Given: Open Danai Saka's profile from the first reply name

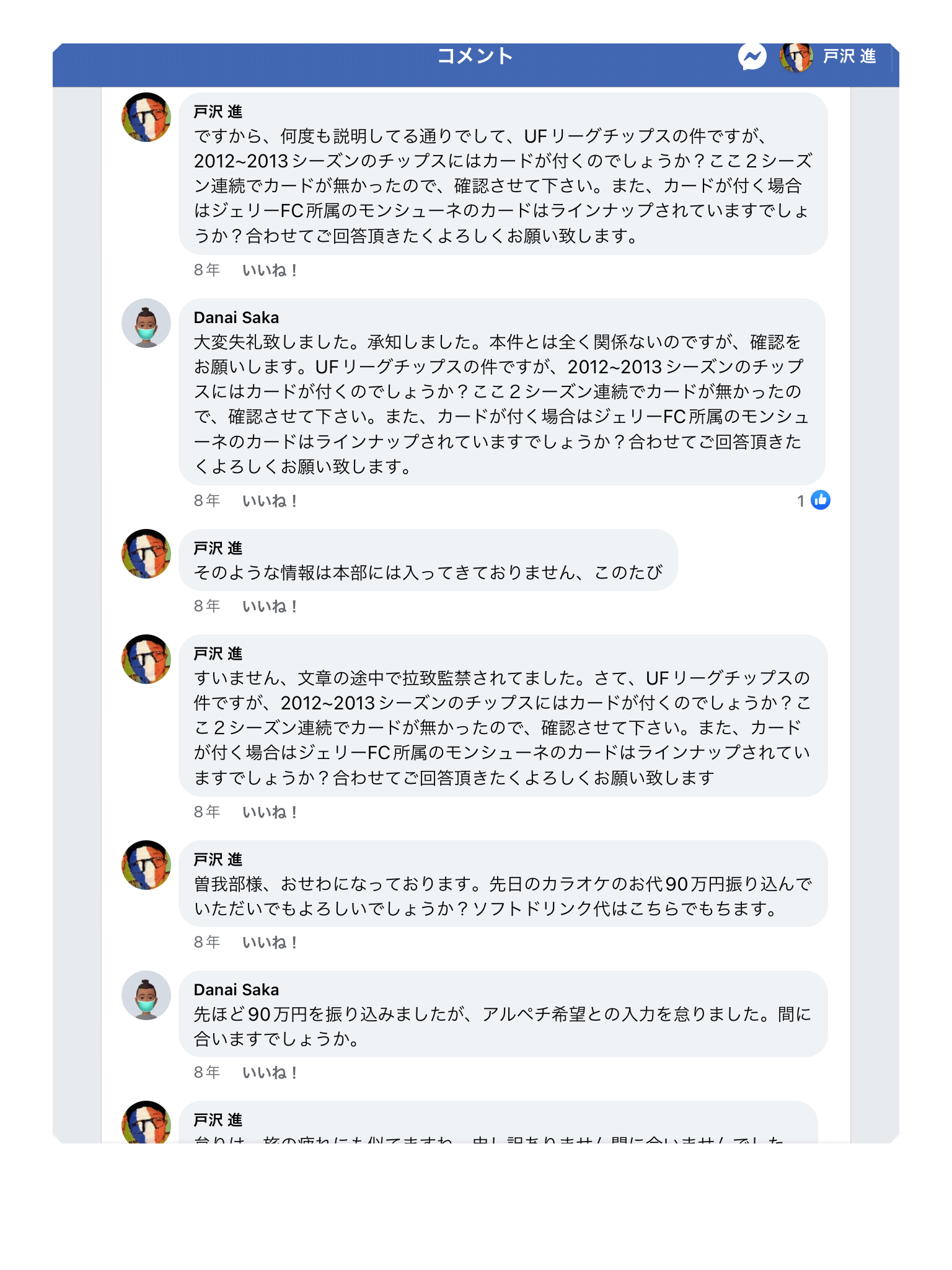Looking at the screenshot, I should 236,317.
